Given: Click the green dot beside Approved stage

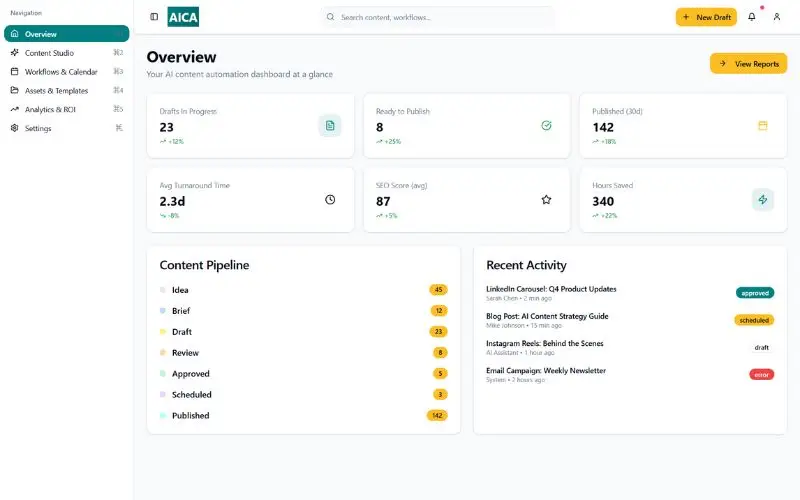Looking at the screenshot, I should point(163,373).
